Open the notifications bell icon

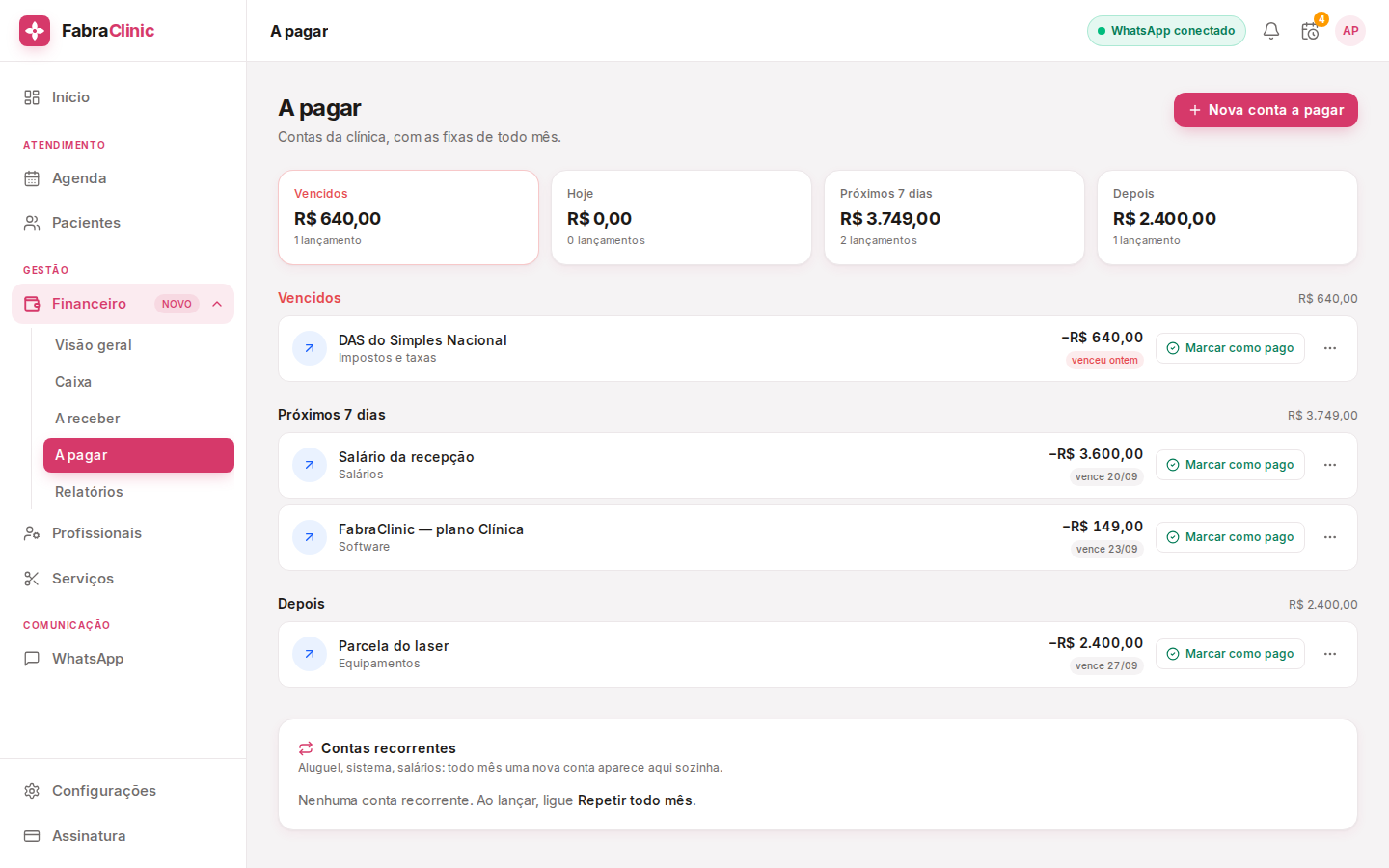pyautogui.click(x=1271, y=31)
